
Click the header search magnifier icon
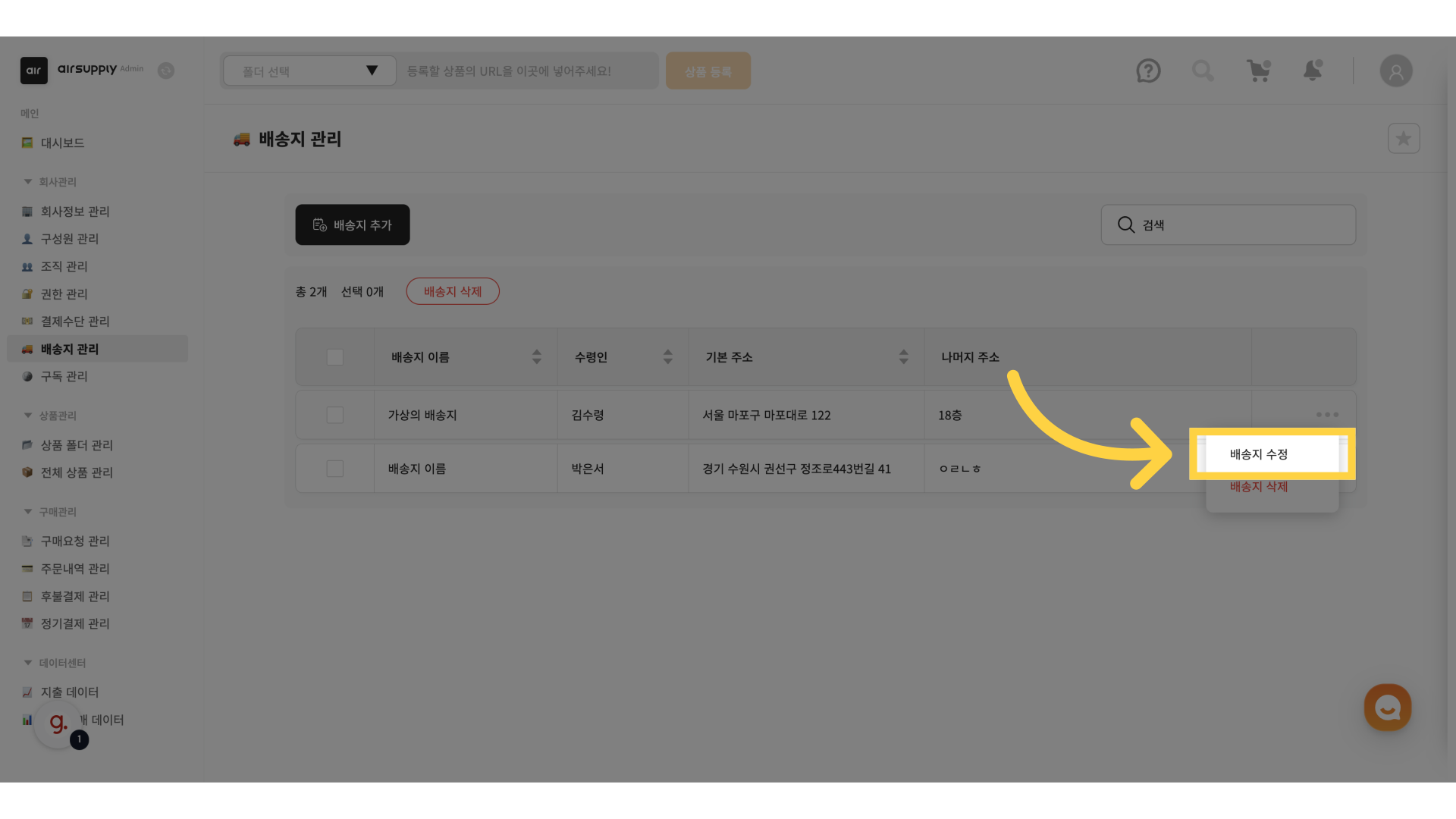point(1203,71)
